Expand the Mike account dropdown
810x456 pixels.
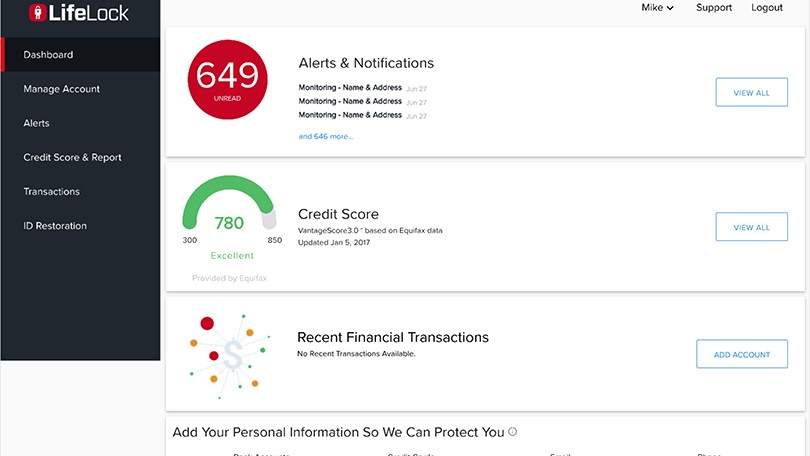click(x=657, y=8)
